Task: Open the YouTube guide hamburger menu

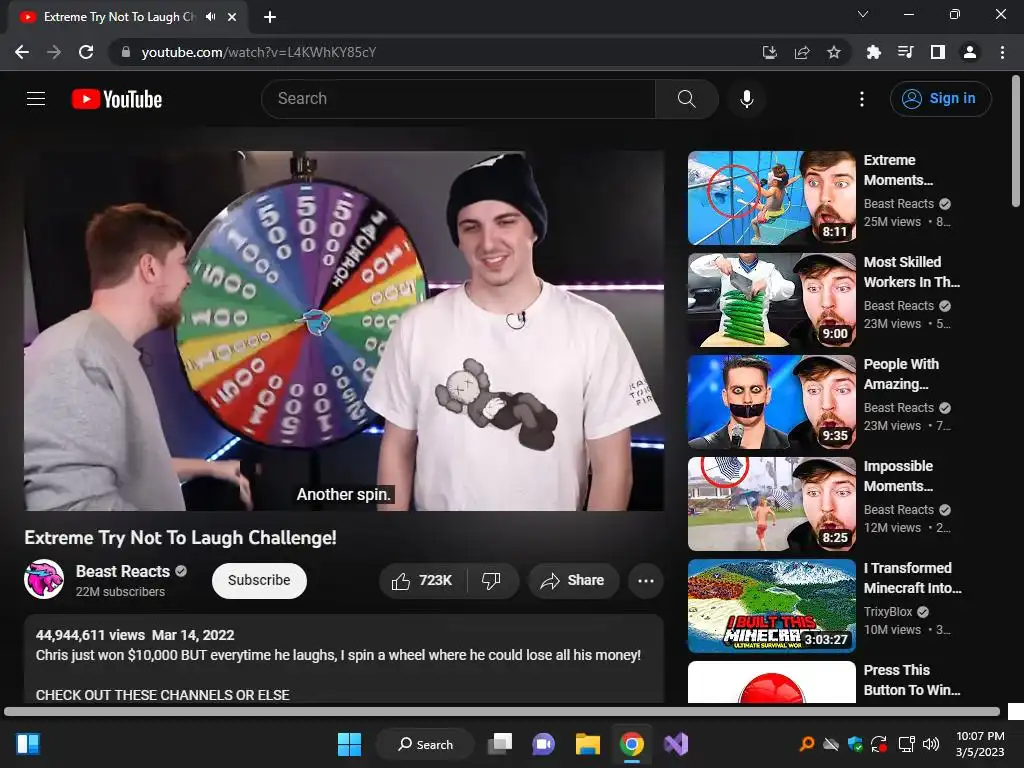Action: [36, 99]
